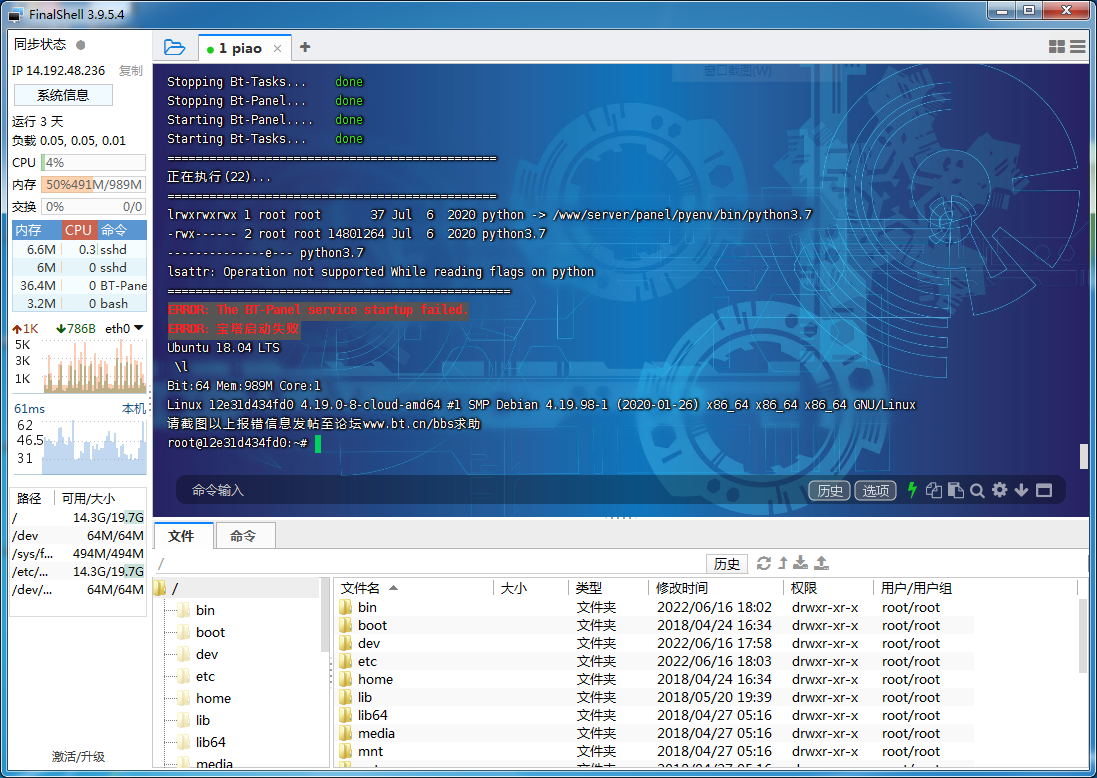Refresh the file list
Screen dimensions: 1097x778
point(764,563)
